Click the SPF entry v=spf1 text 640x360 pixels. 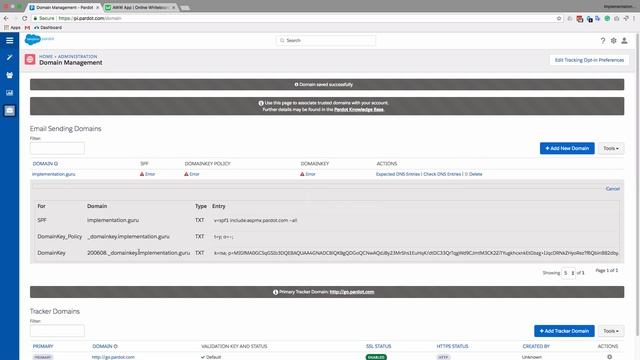(x=255, y=220)
